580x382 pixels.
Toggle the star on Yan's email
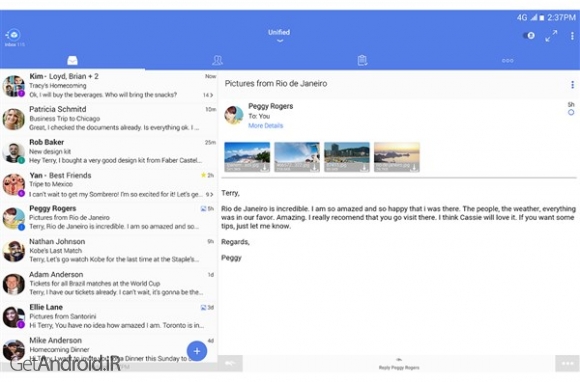203,175
